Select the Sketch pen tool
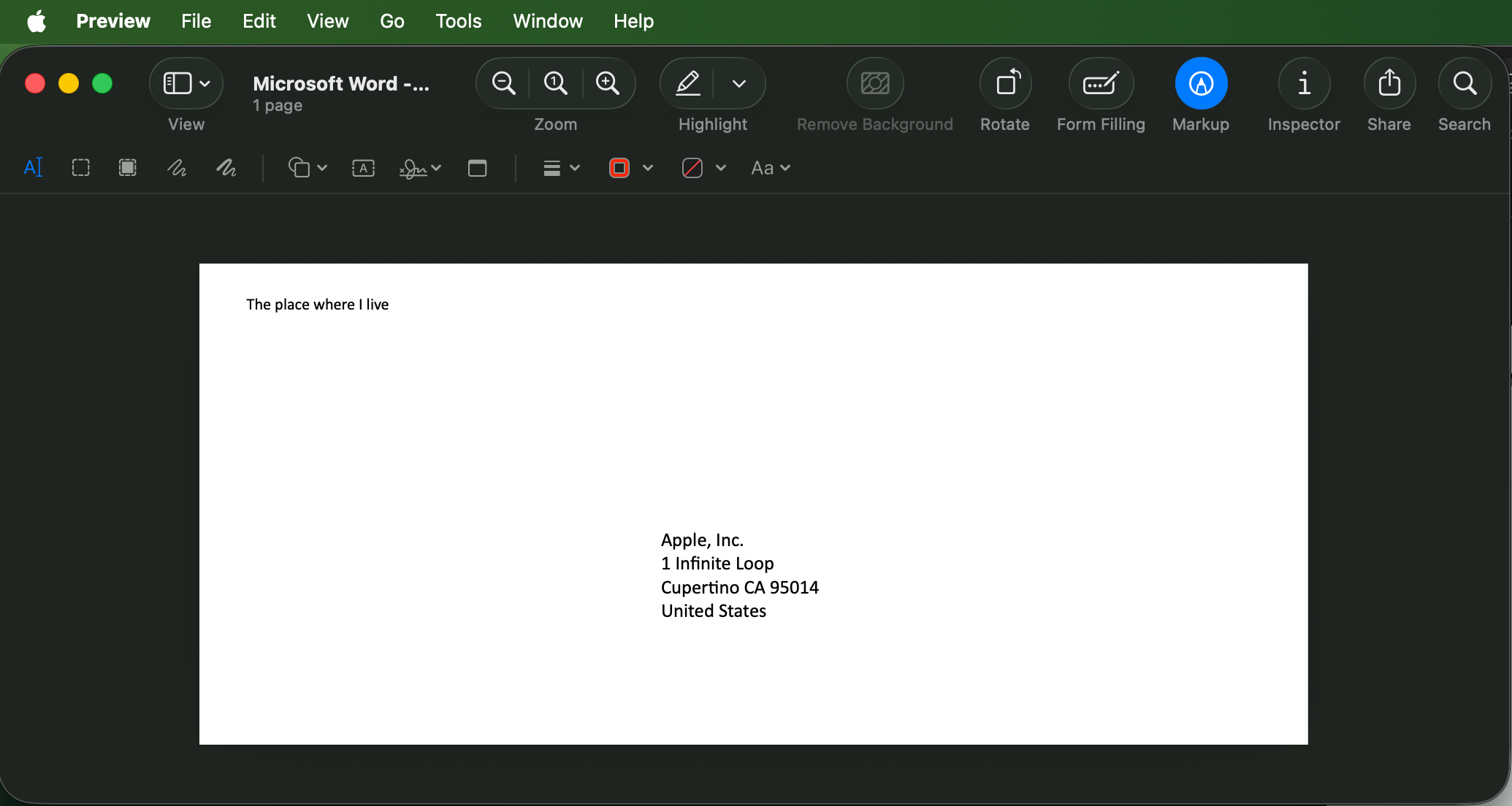This screenshot has height=806, width=1512. coord(177,168)
